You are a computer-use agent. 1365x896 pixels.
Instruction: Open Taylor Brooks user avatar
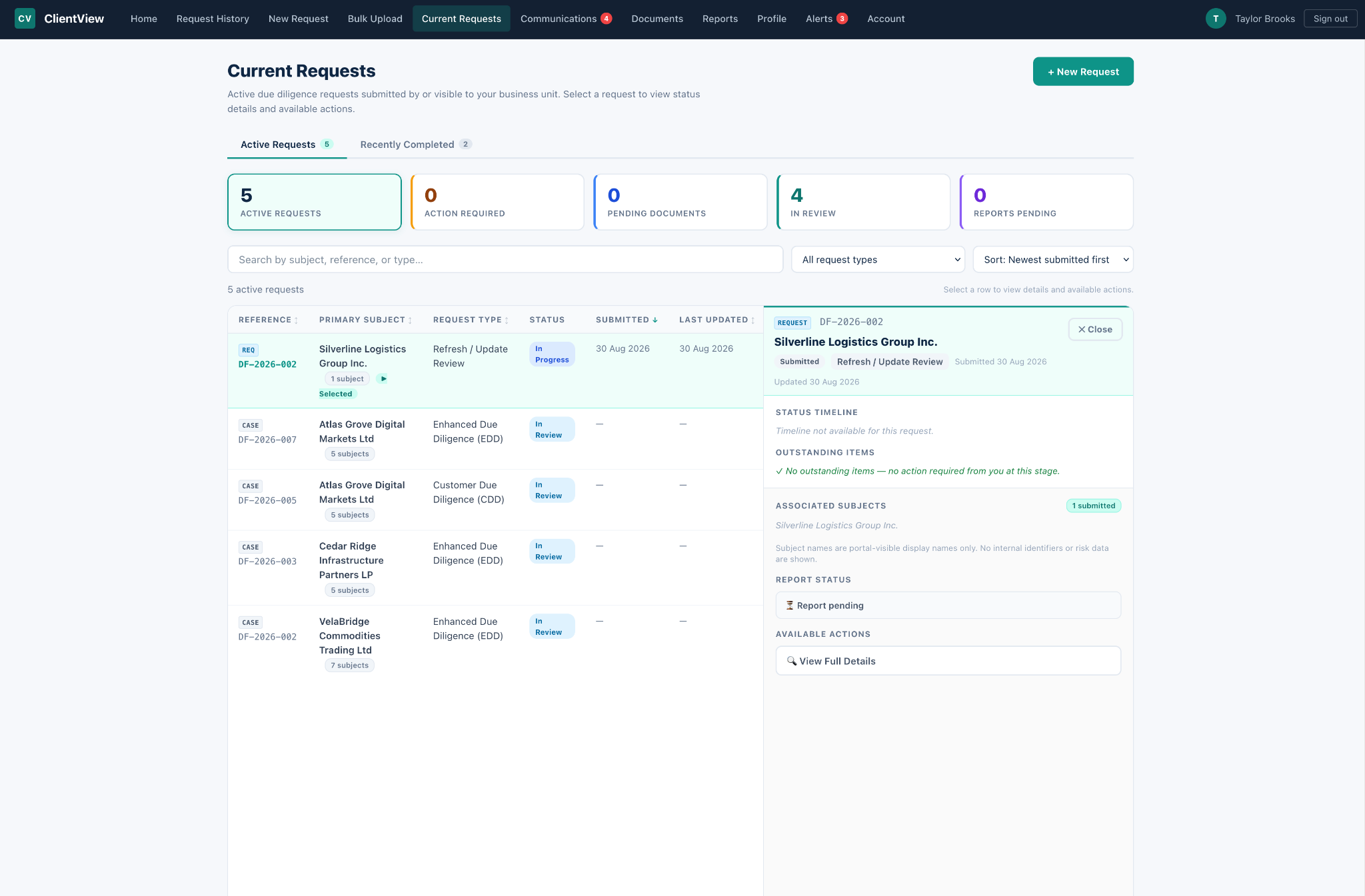(1216, 19)
